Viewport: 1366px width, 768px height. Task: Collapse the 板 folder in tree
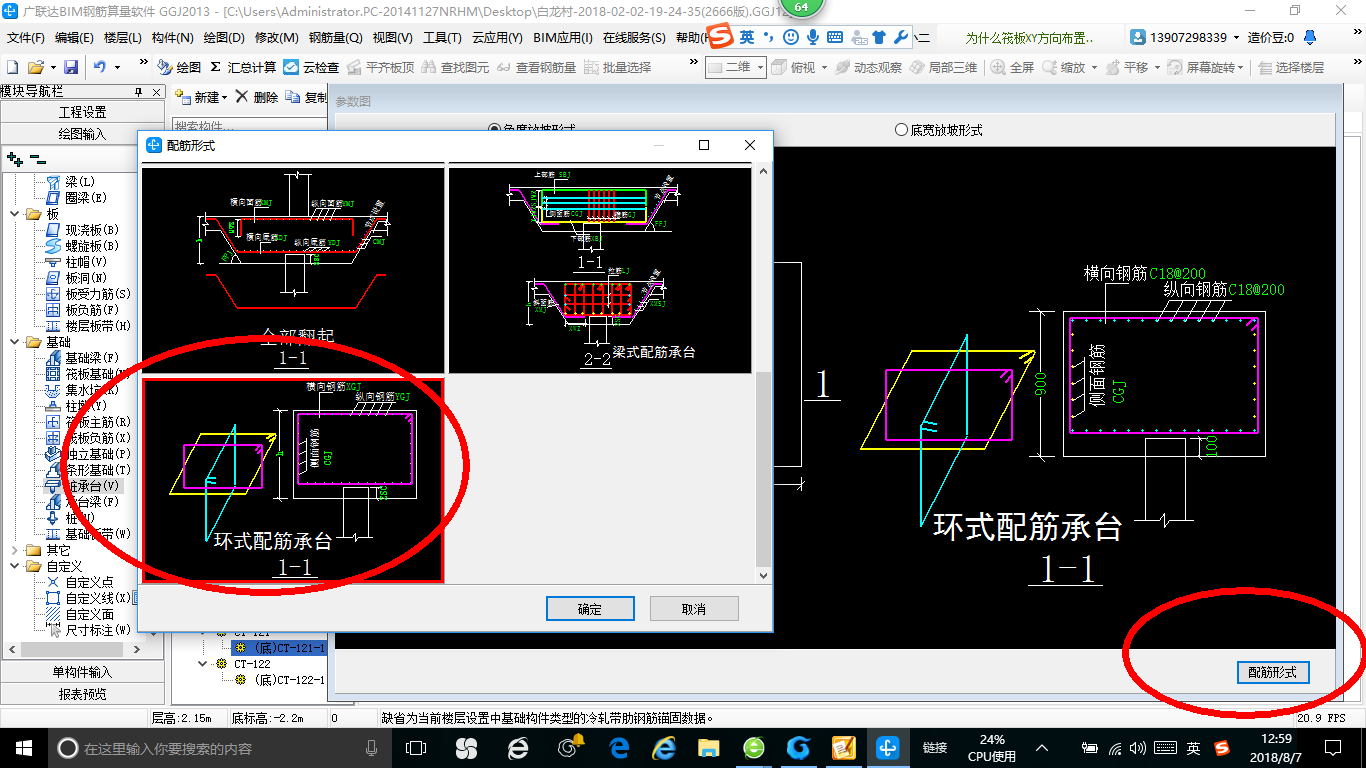click(x=14, y=214)
